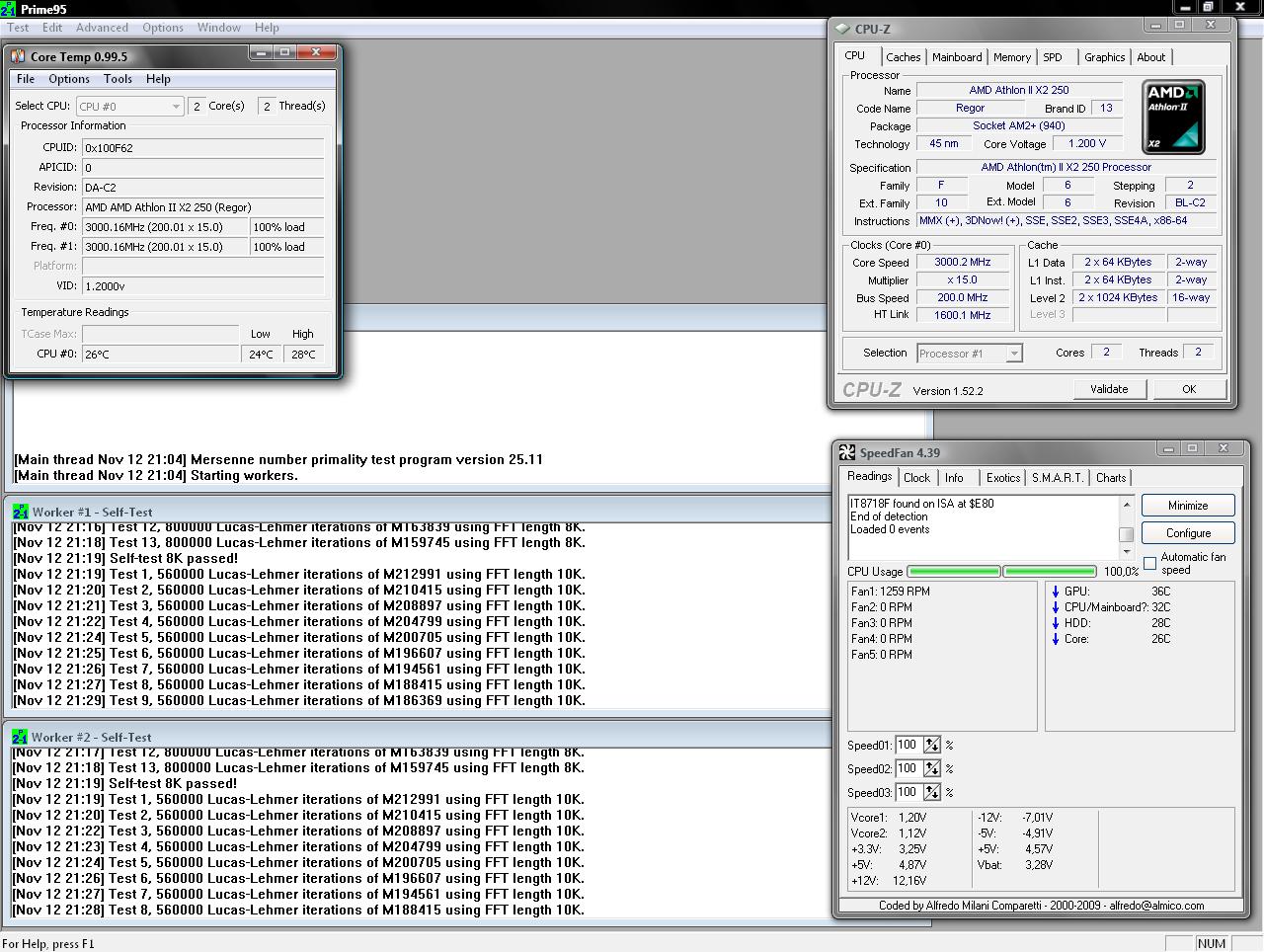Click the first CPU Usage progress bar
Viewport: 1264px width, 952px height.
[x=954, y=572]
